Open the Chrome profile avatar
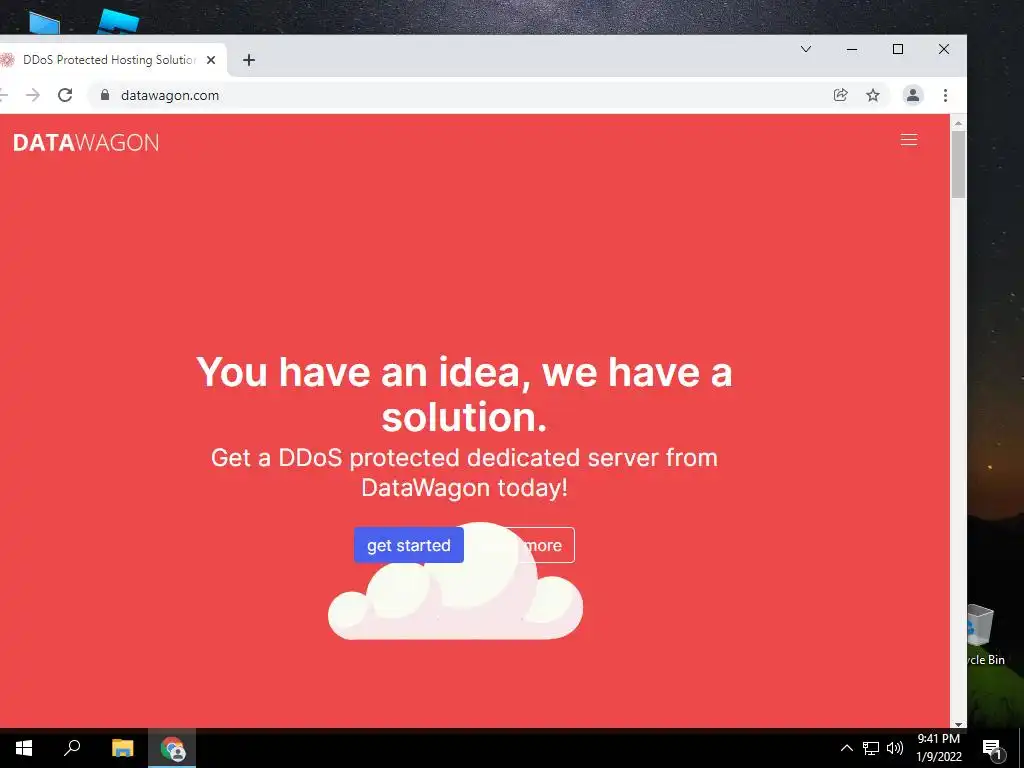This screenshot has height=768, width=1024. [912, 95]
